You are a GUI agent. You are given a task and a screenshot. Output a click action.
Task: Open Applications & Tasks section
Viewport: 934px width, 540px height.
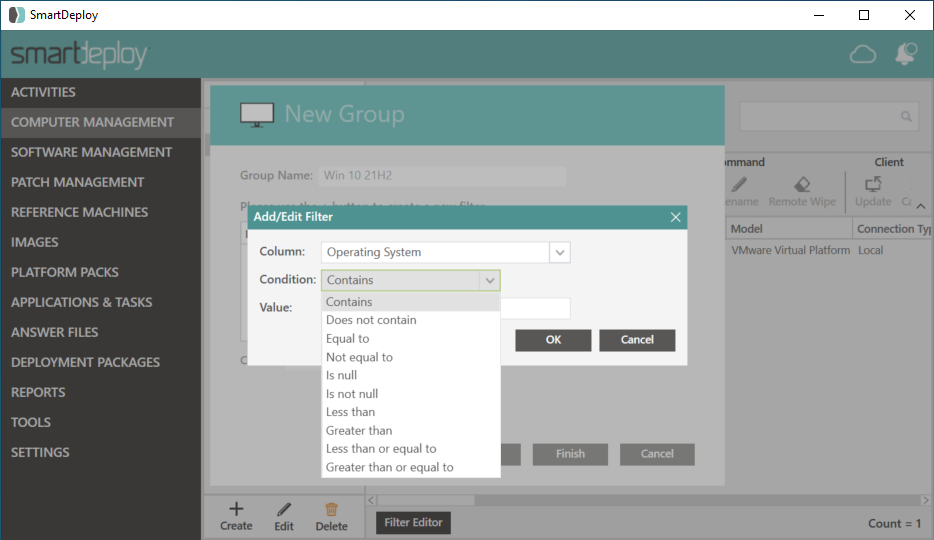[101, 302]
